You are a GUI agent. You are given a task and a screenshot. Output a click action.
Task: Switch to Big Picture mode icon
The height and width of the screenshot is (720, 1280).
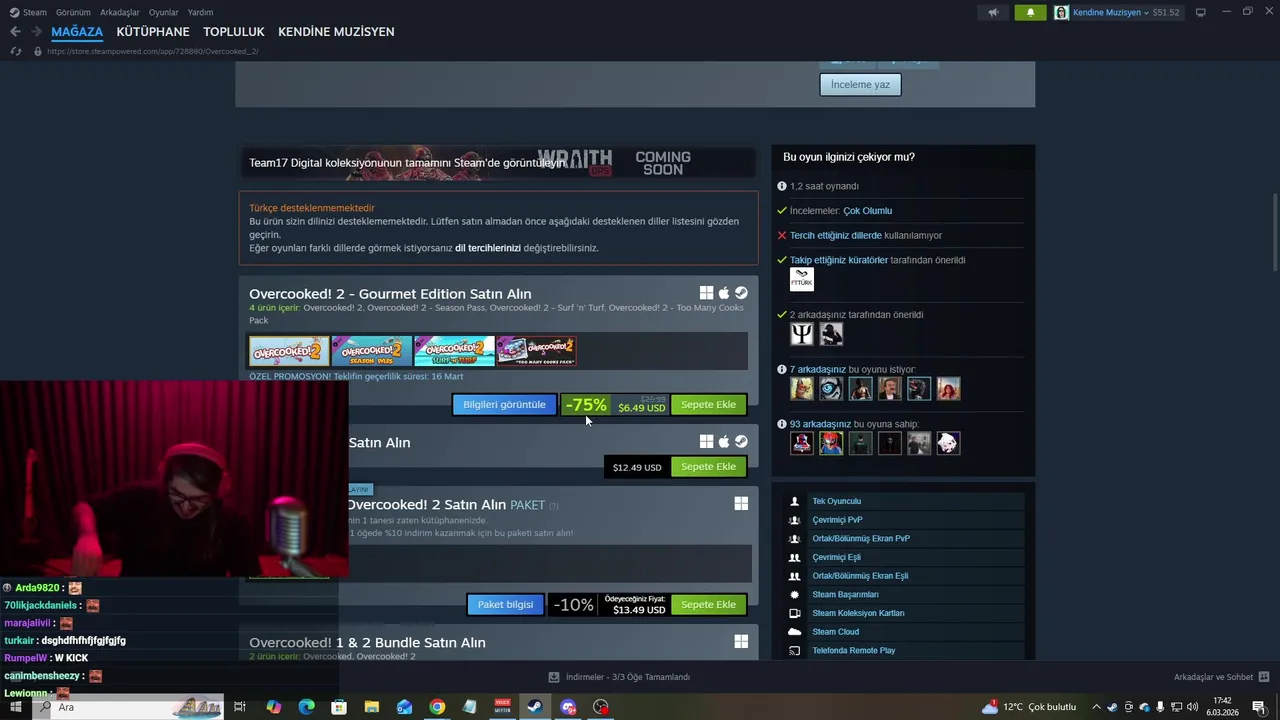(1201, 12)
